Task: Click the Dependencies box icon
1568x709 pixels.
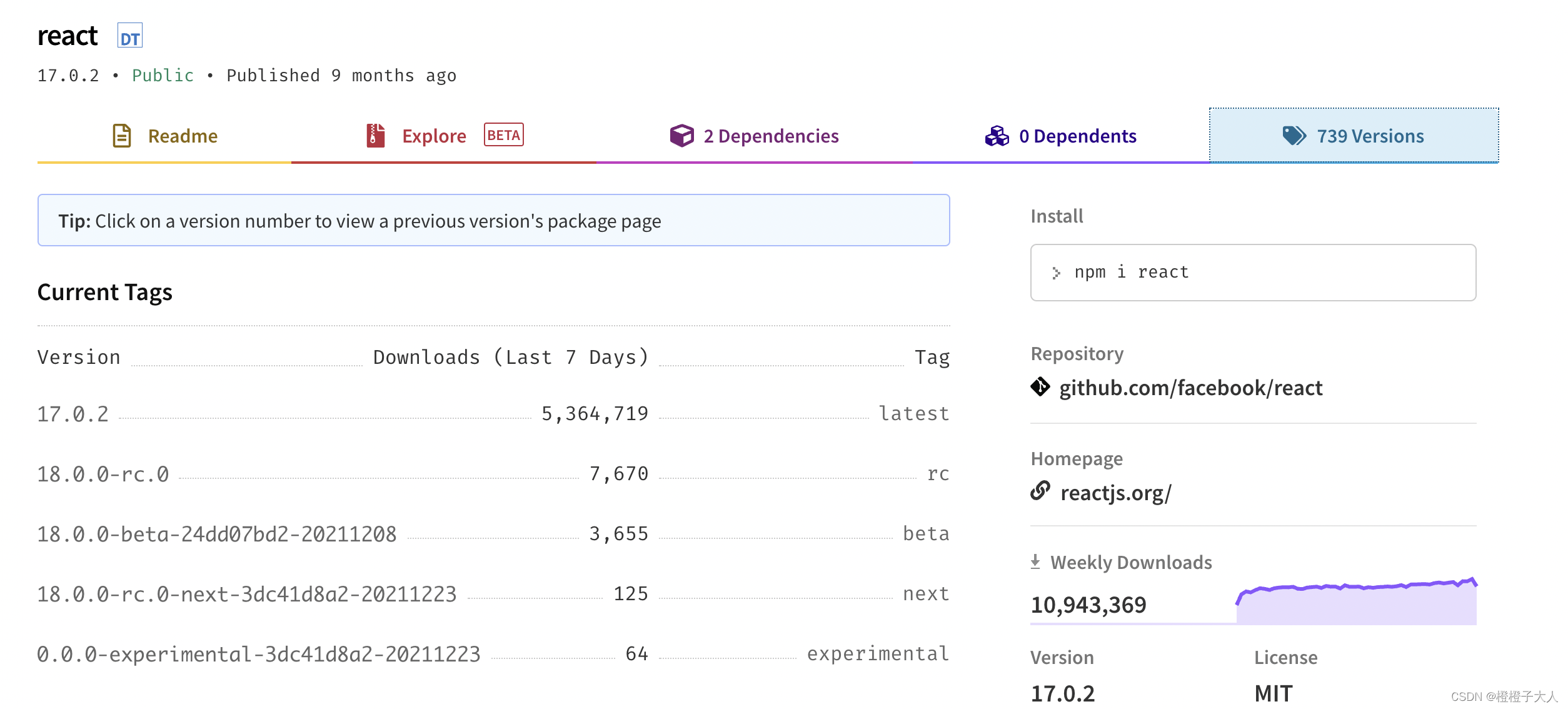Action: click(x=681, y=136)
